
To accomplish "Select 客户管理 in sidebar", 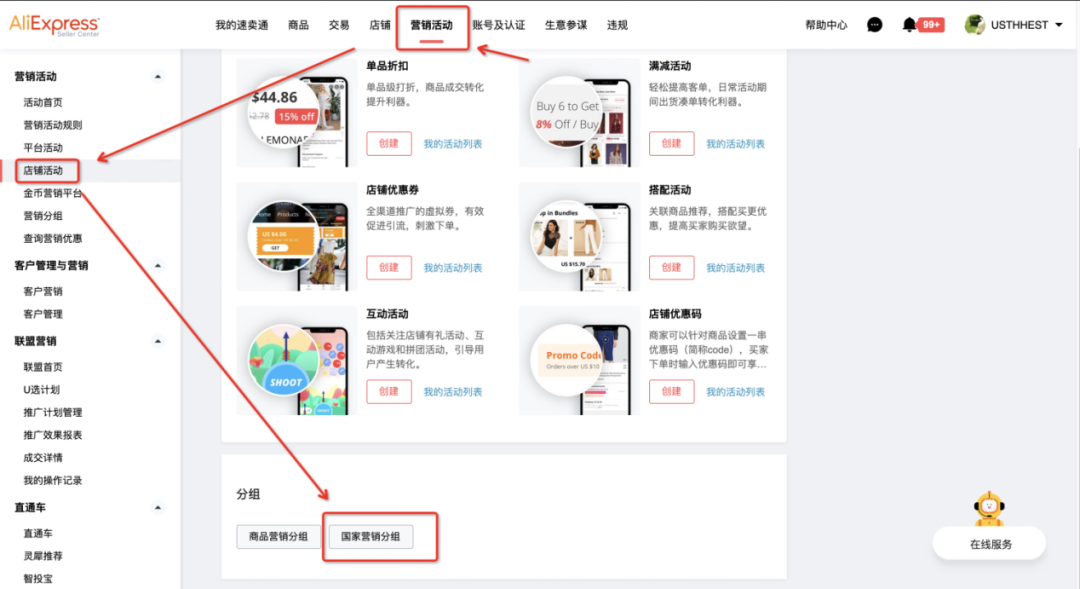I will point(43,314).
